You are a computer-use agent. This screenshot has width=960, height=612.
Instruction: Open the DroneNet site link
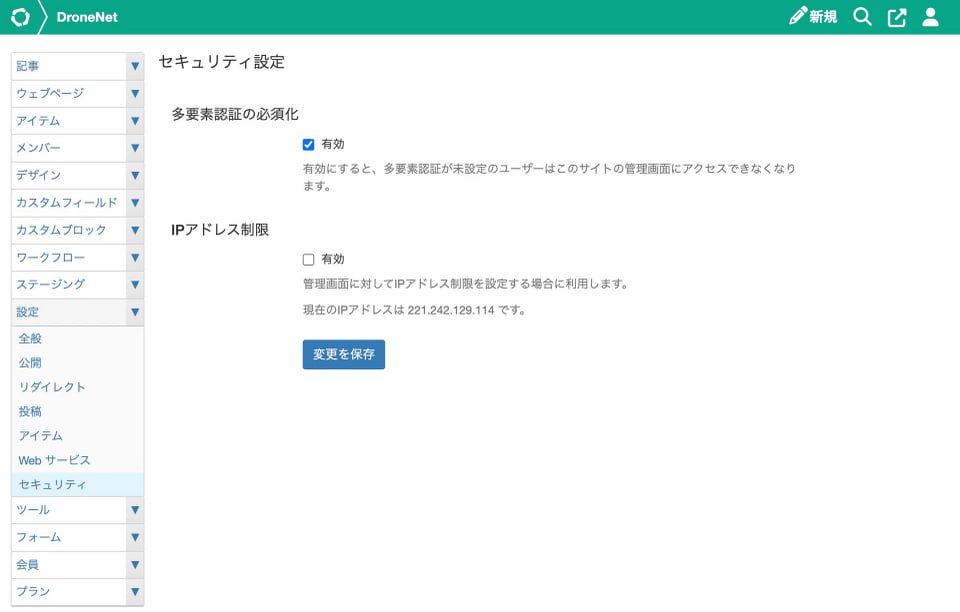[x=87, y=17]
